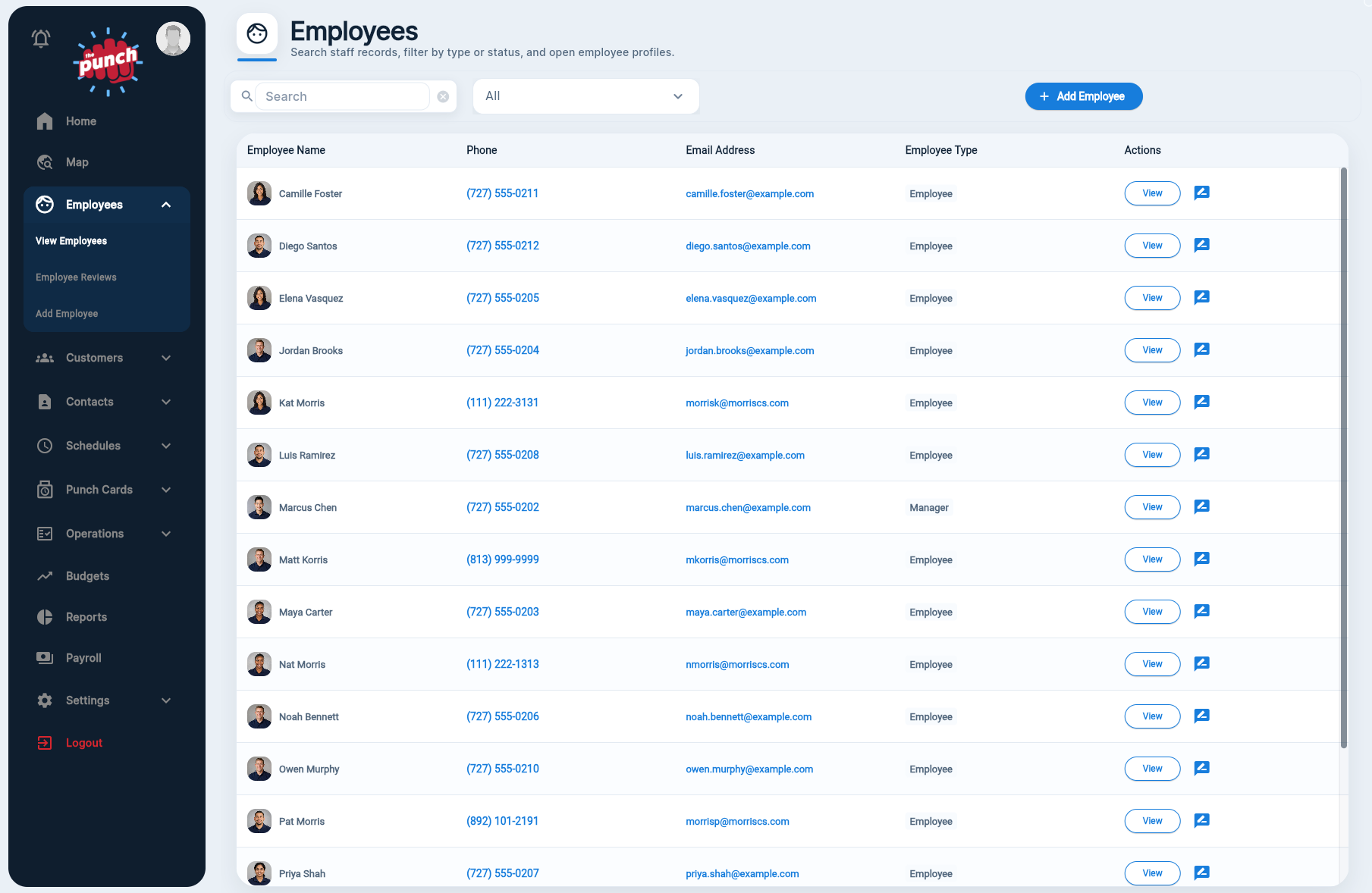Click the Manager type badge
Screen dimensions: 1372x893
coord(929,508)
